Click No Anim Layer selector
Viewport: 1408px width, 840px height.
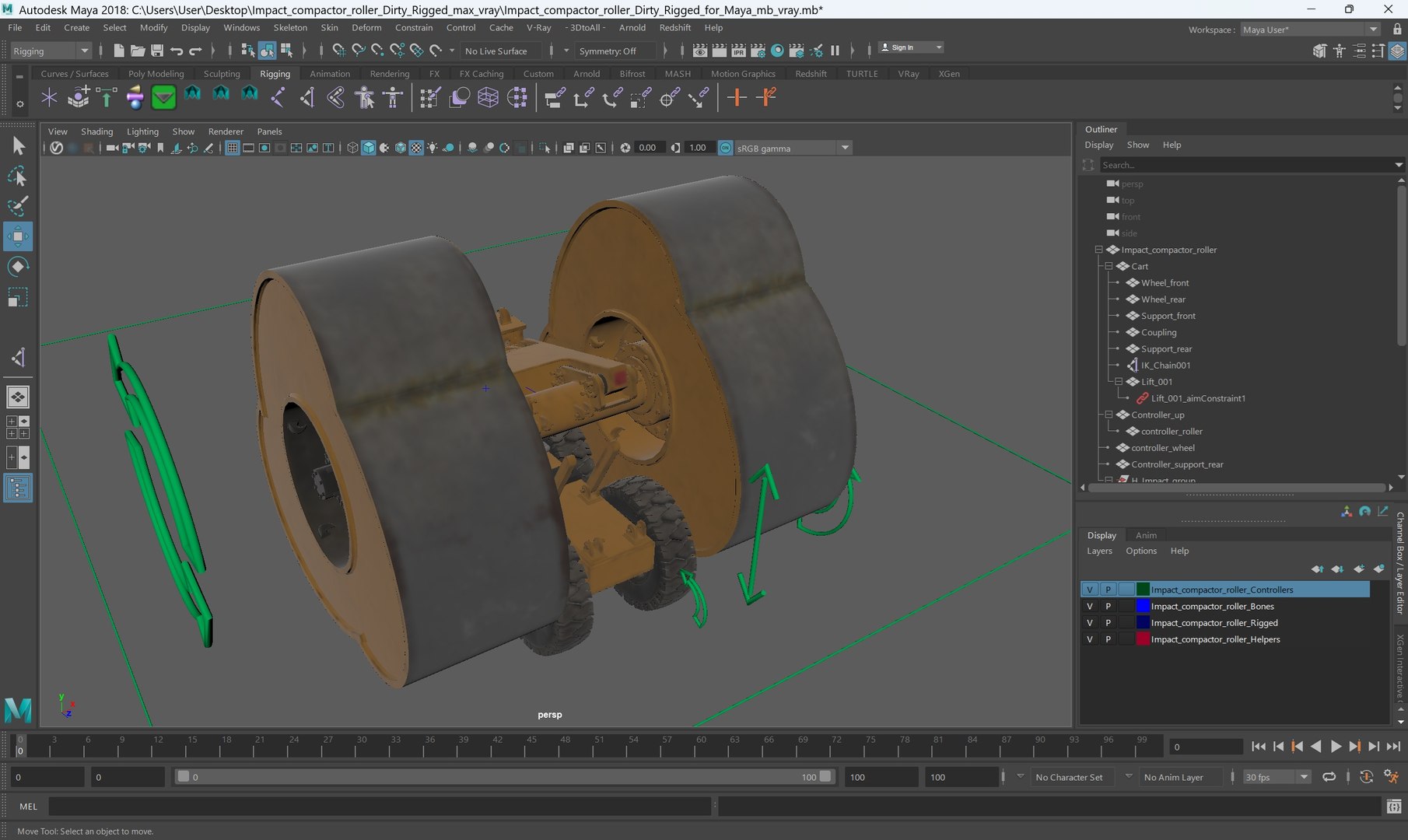(x=1181, y=777)
